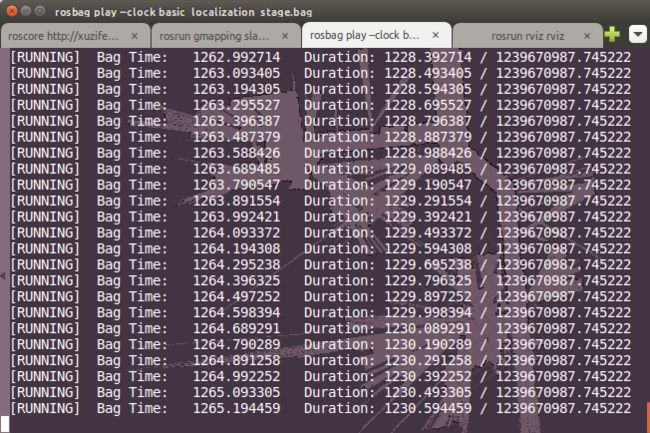The image size is (650, 433).
Task: Add a new terminal tab with green plus
Action: (612, 34)
